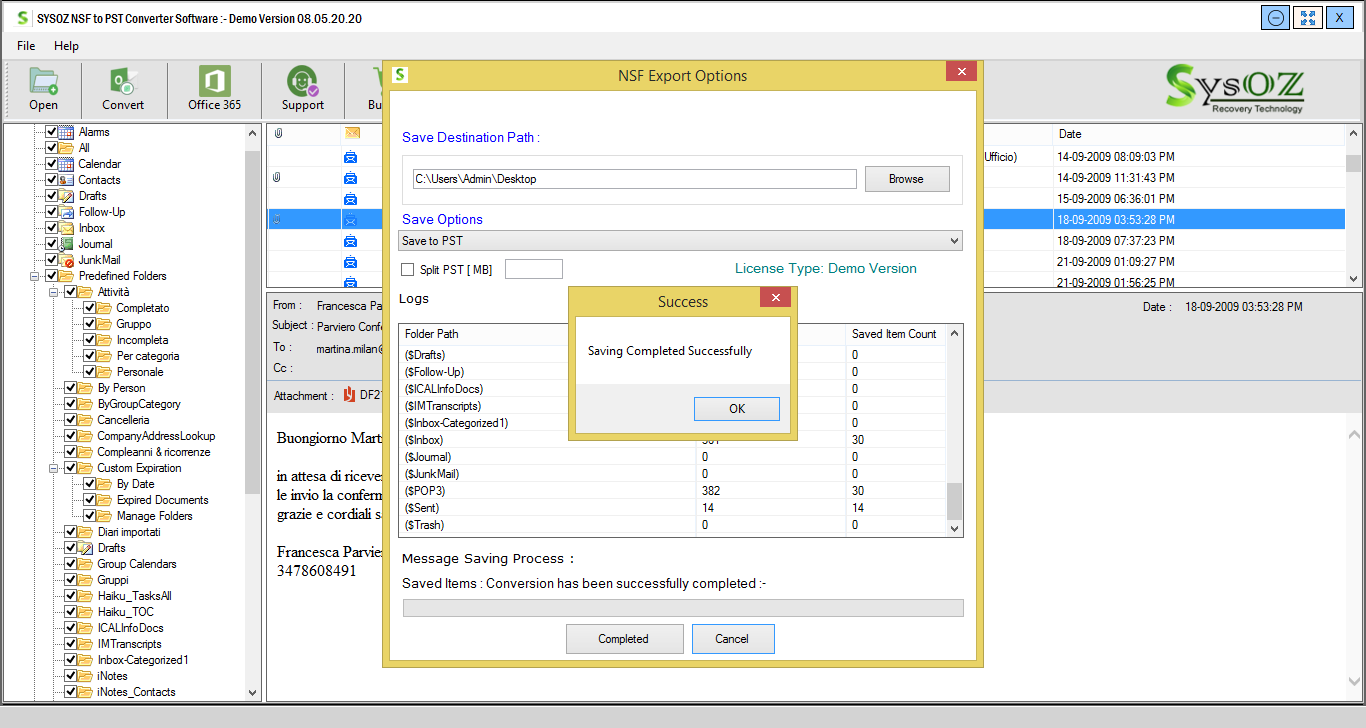Click the Open toolbar icon
The width and height of the screenshot is (1366, 728).
[43, 82]
